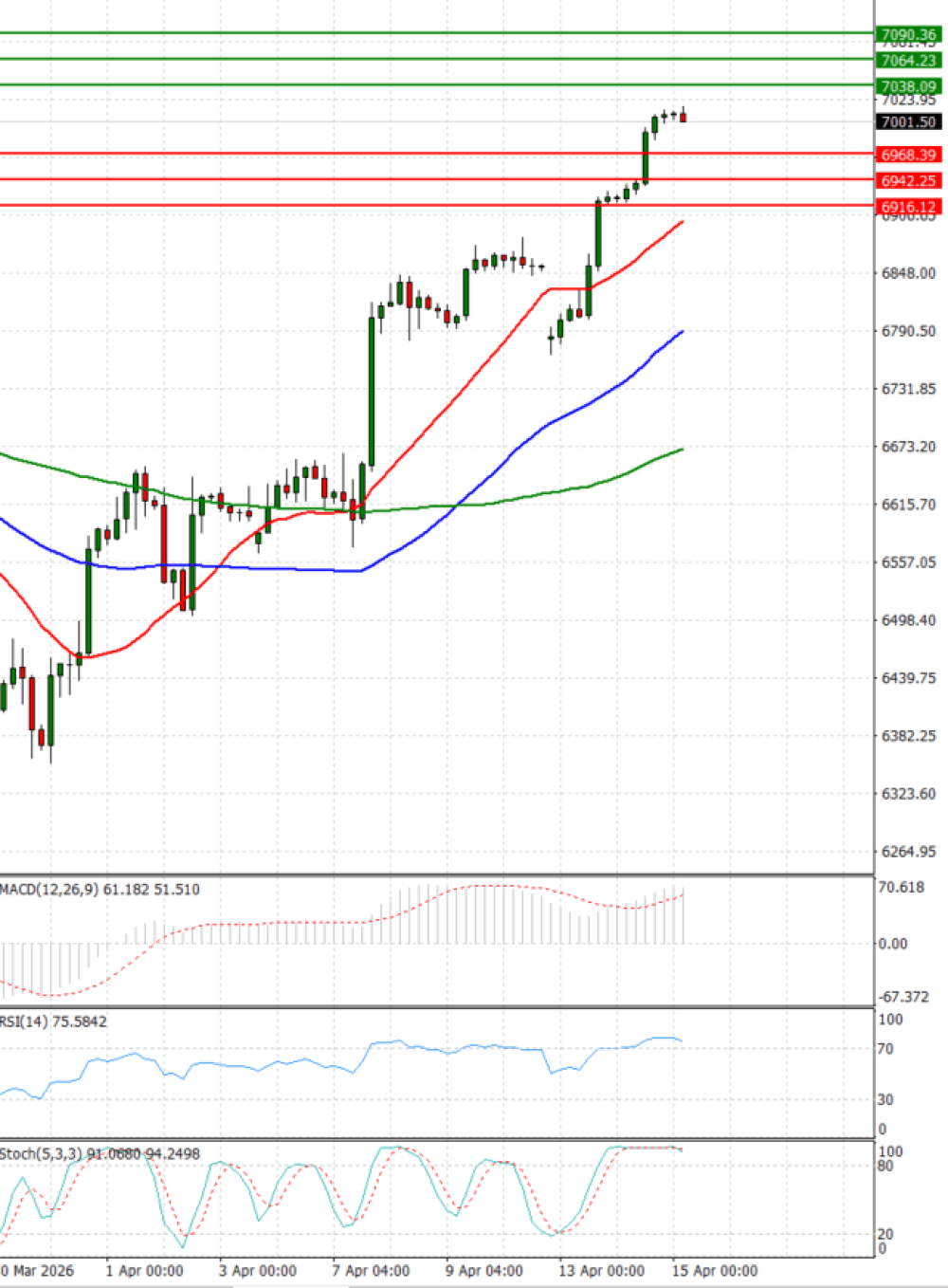Click the 13 Apr 00:00 date marker

point(601,1271)
